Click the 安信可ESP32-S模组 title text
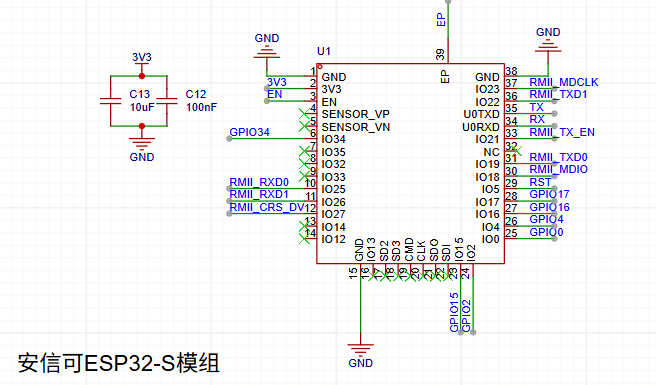 [x=118, y=363]
